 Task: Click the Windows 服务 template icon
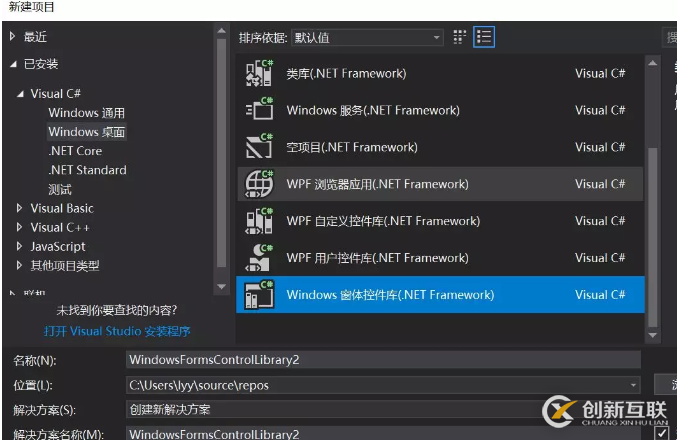259,110
